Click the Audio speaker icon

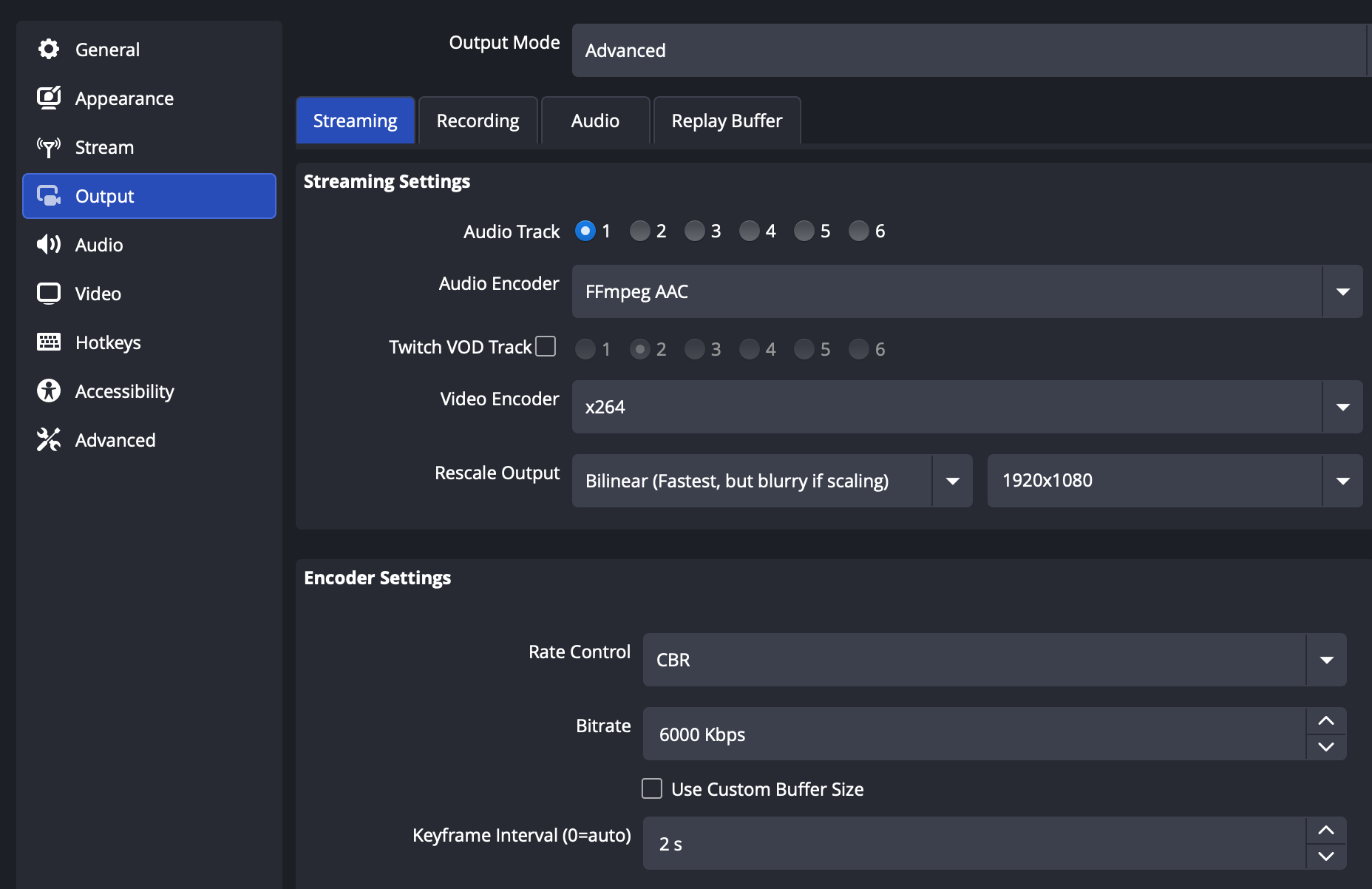click(49, 245)
